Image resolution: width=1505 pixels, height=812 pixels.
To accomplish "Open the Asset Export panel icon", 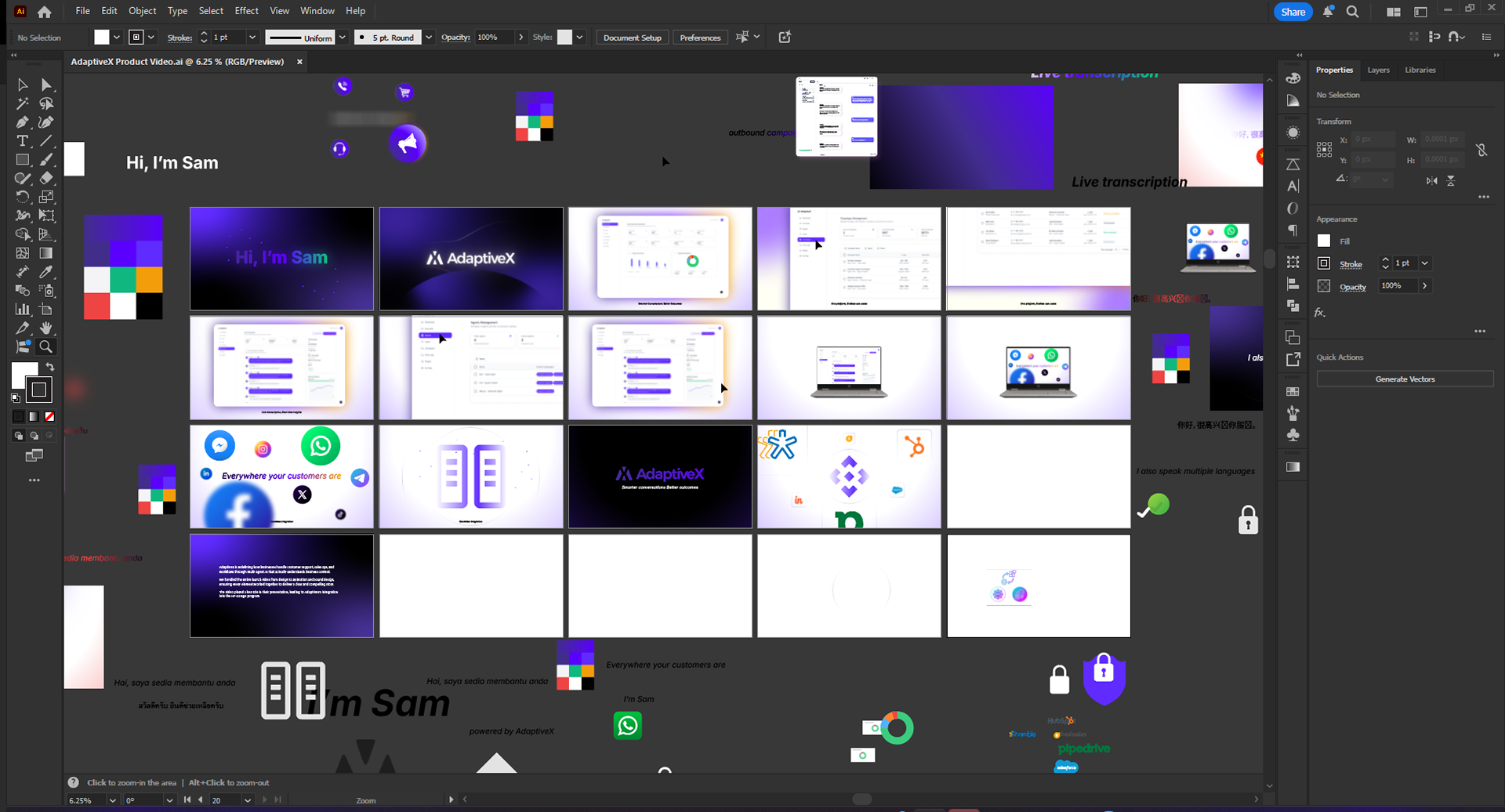I will (x=1293, y=360).
